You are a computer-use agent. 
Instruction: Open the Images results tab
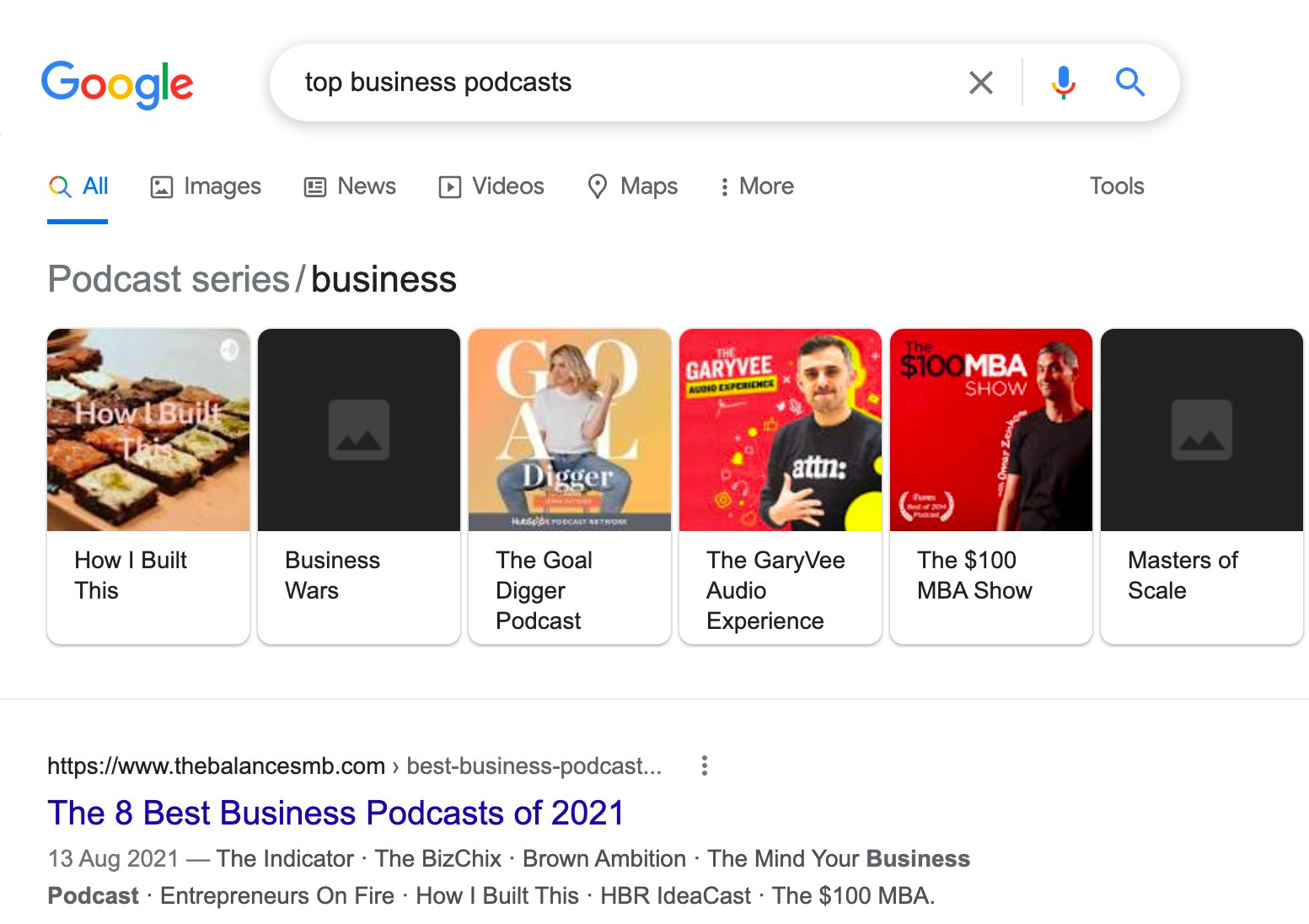pyautogui.click(x=206, y=186)
